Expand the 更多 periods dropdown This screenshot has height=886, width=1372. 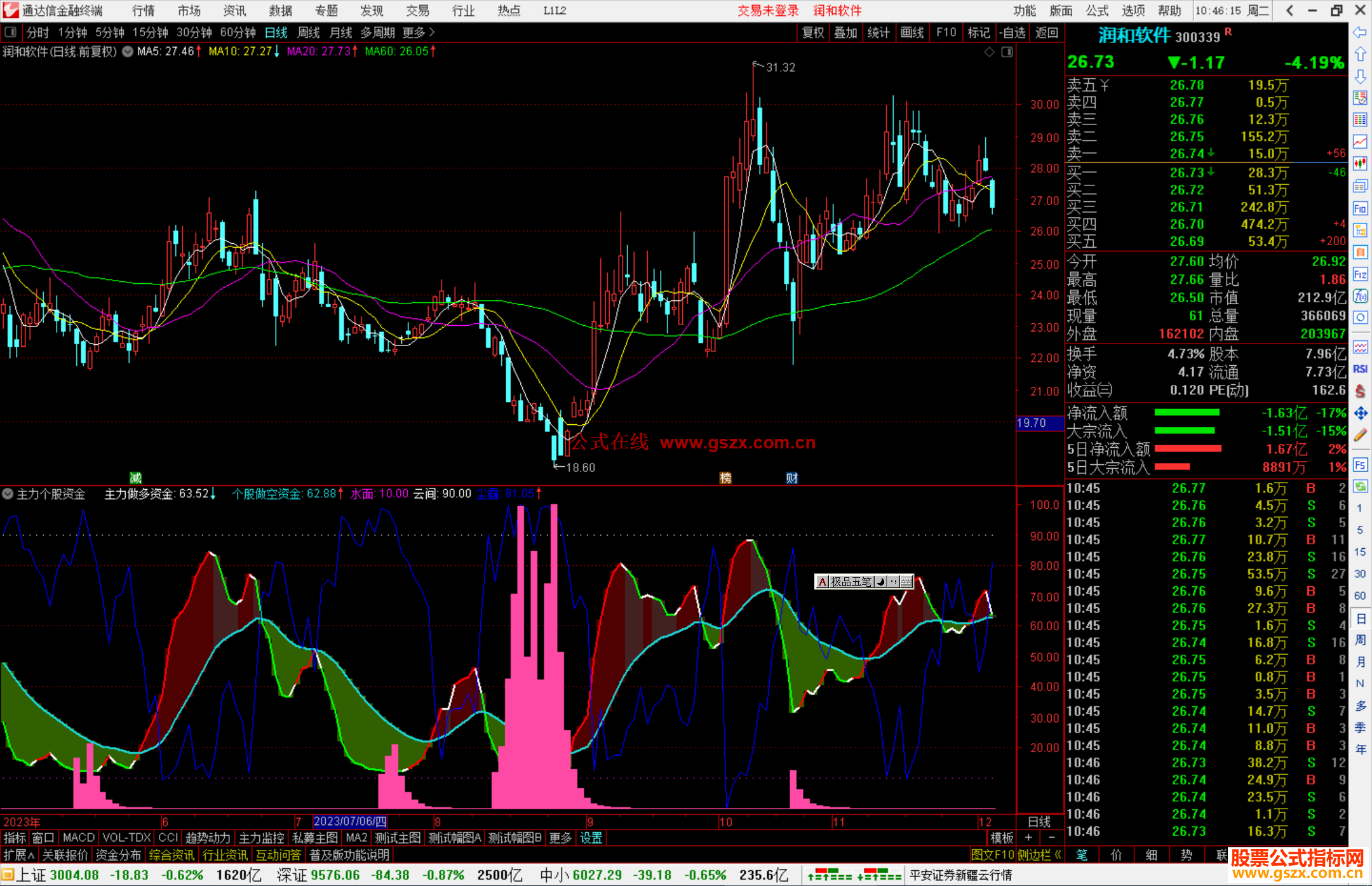pos(419,32)
